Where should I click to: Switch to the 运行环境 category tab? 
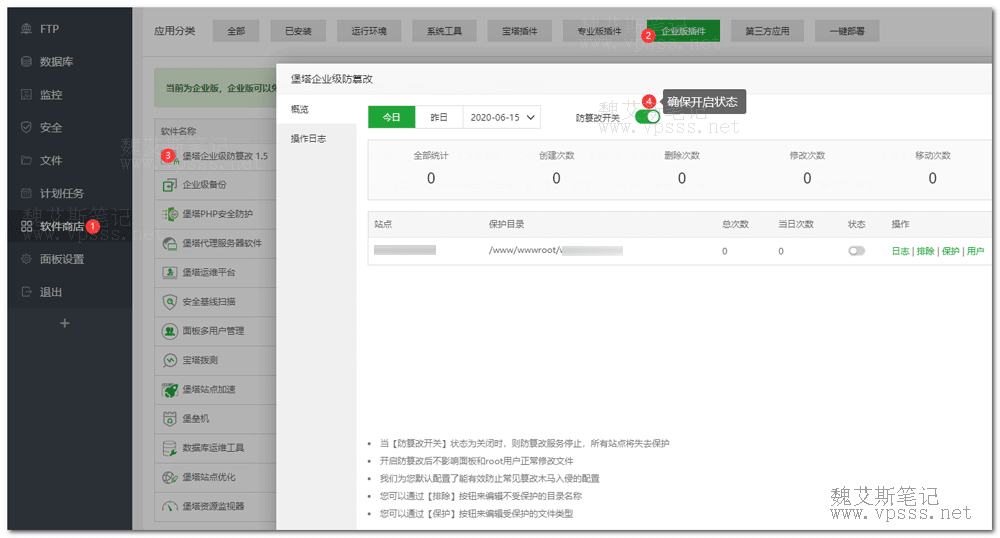(369, 31)
